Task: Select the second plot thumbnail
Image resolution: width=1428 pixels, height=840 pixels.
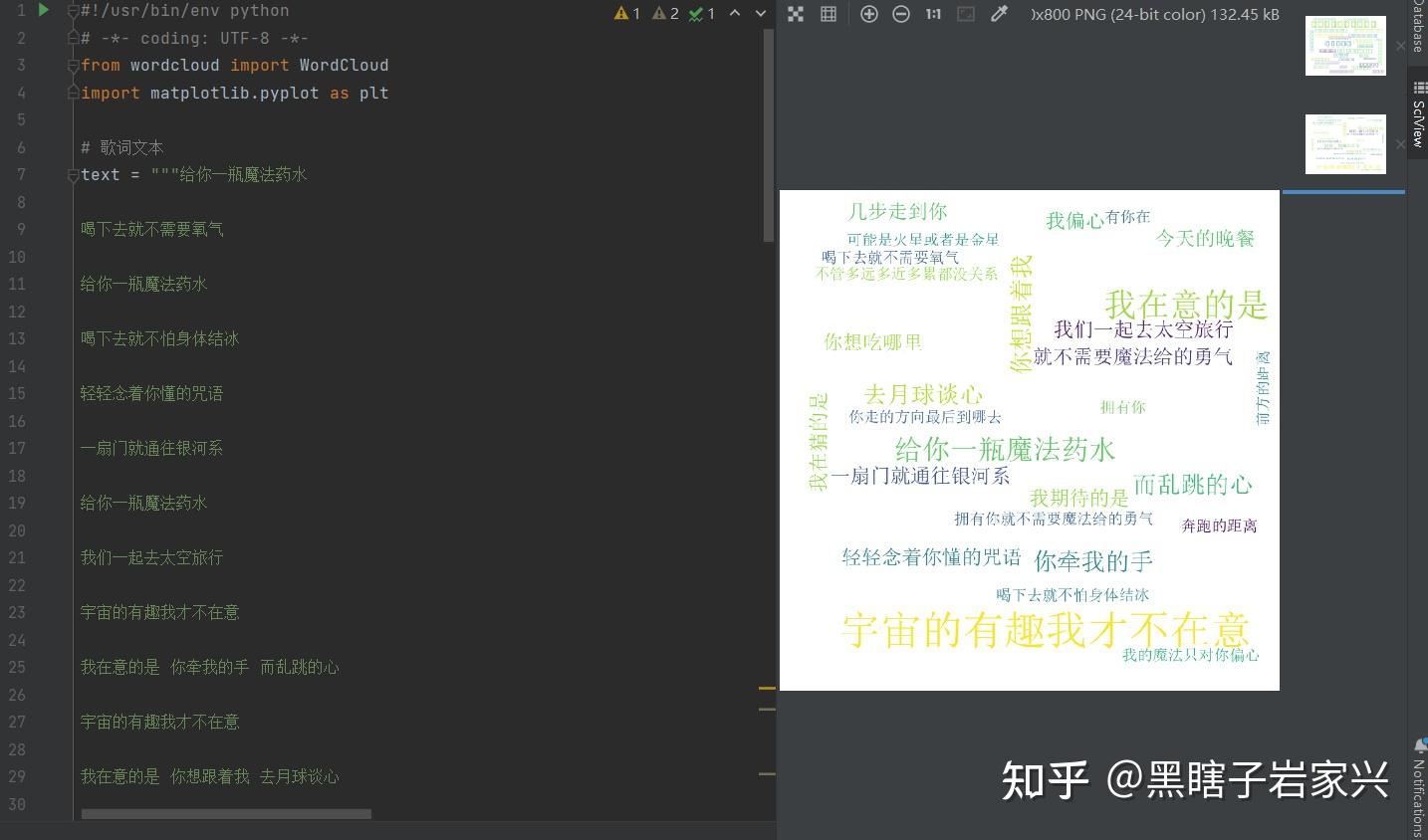Action: 1345,144
